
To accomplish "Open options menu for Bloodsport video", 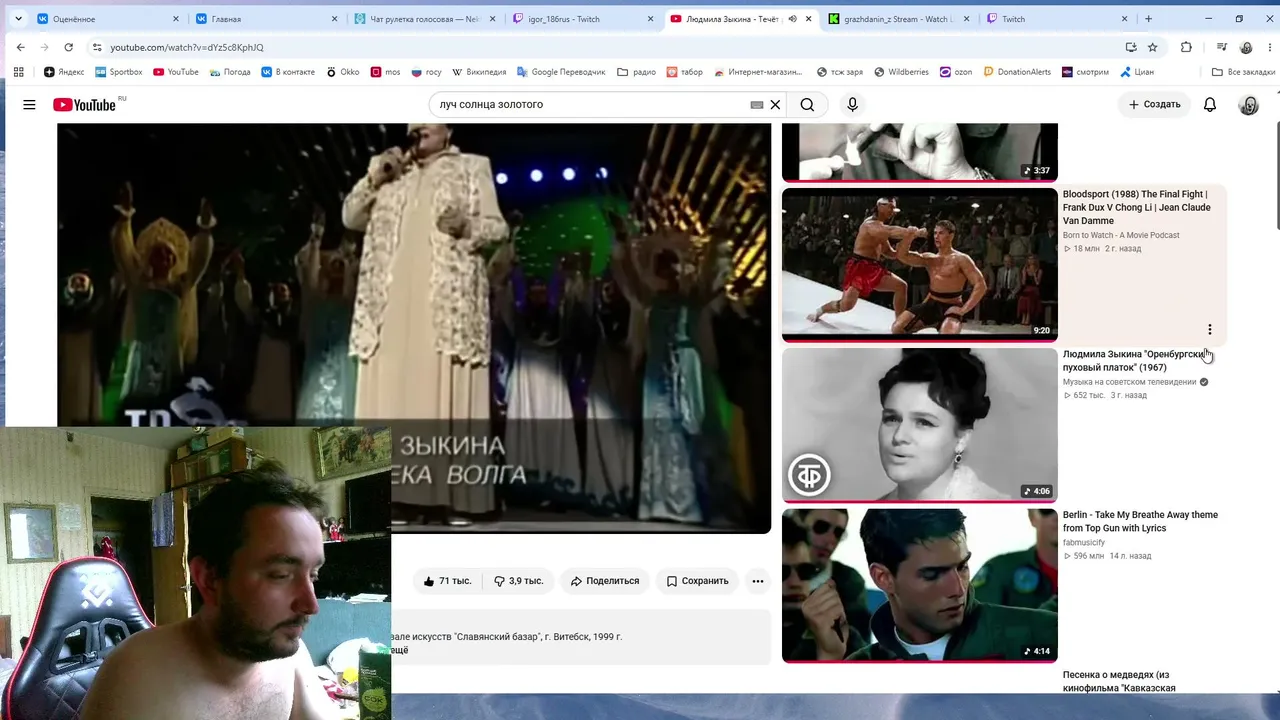I will pyautogui.click(x=1210, y=329).
